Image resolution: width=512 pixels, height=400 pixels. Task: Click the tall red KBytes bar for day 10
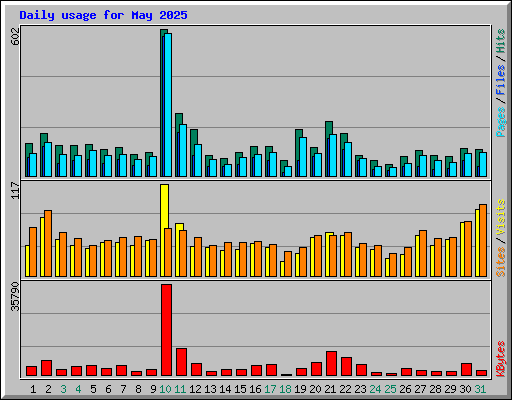[167, 330]
